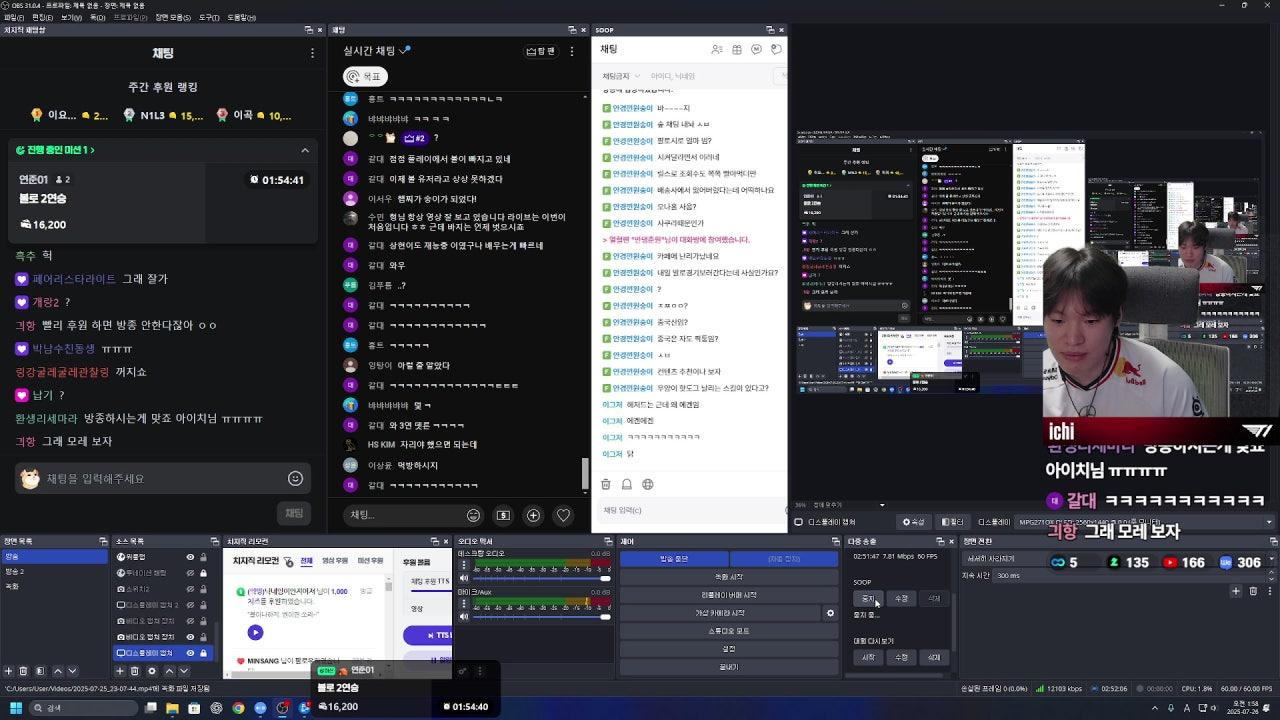Viewport: 1280px width, 720px height.
Task: Toggle visibility of 투네이션 채팅 source
Action: coord(190,573)
